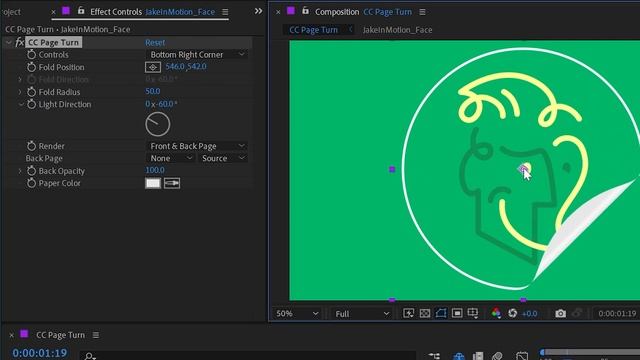Screen dimensions: 640x360
Task: Toggle the Composition panel lock
Action: 305,11
